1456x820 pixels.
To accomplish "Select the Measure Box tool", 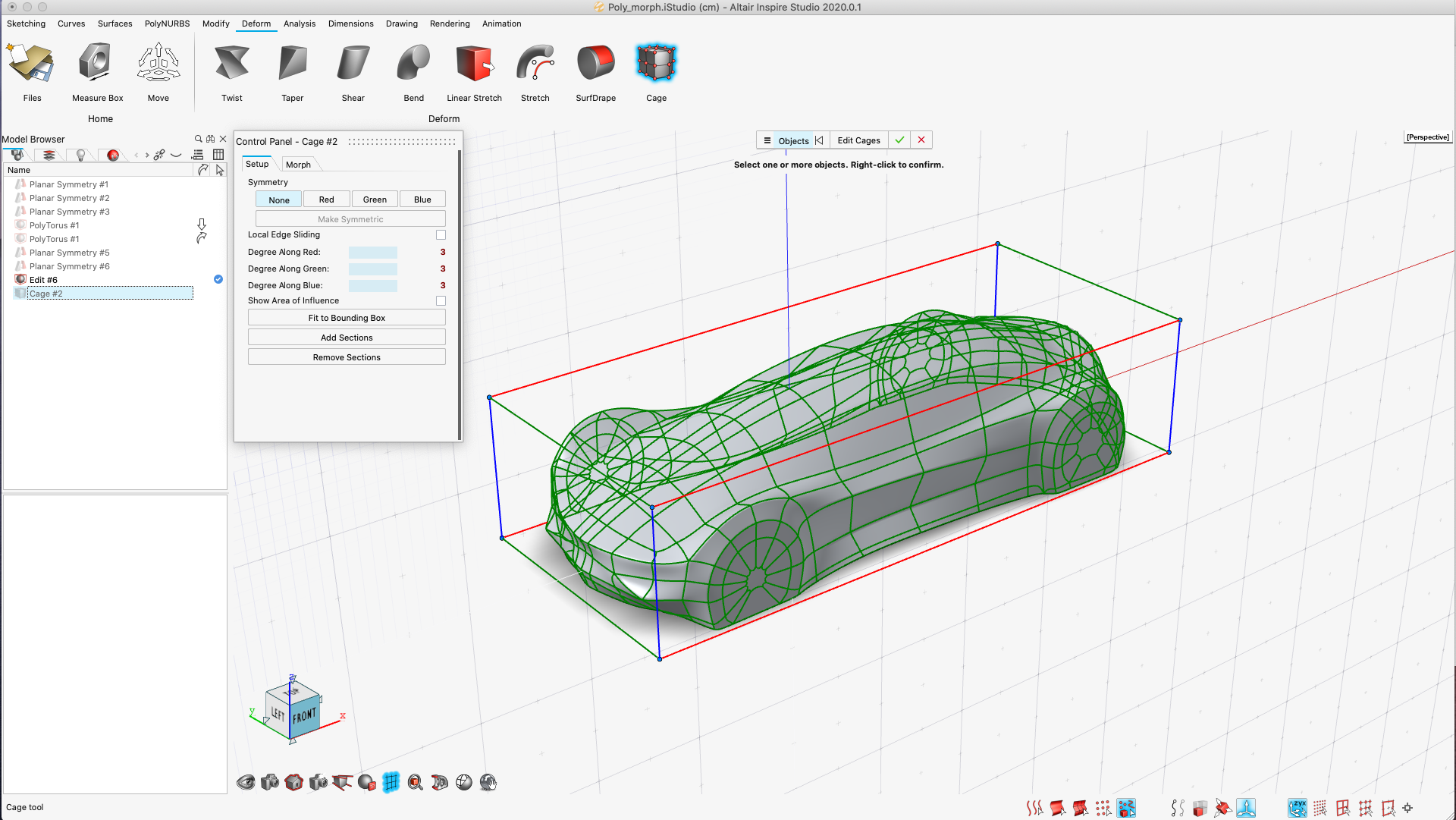I will click(x=97, y=73).
